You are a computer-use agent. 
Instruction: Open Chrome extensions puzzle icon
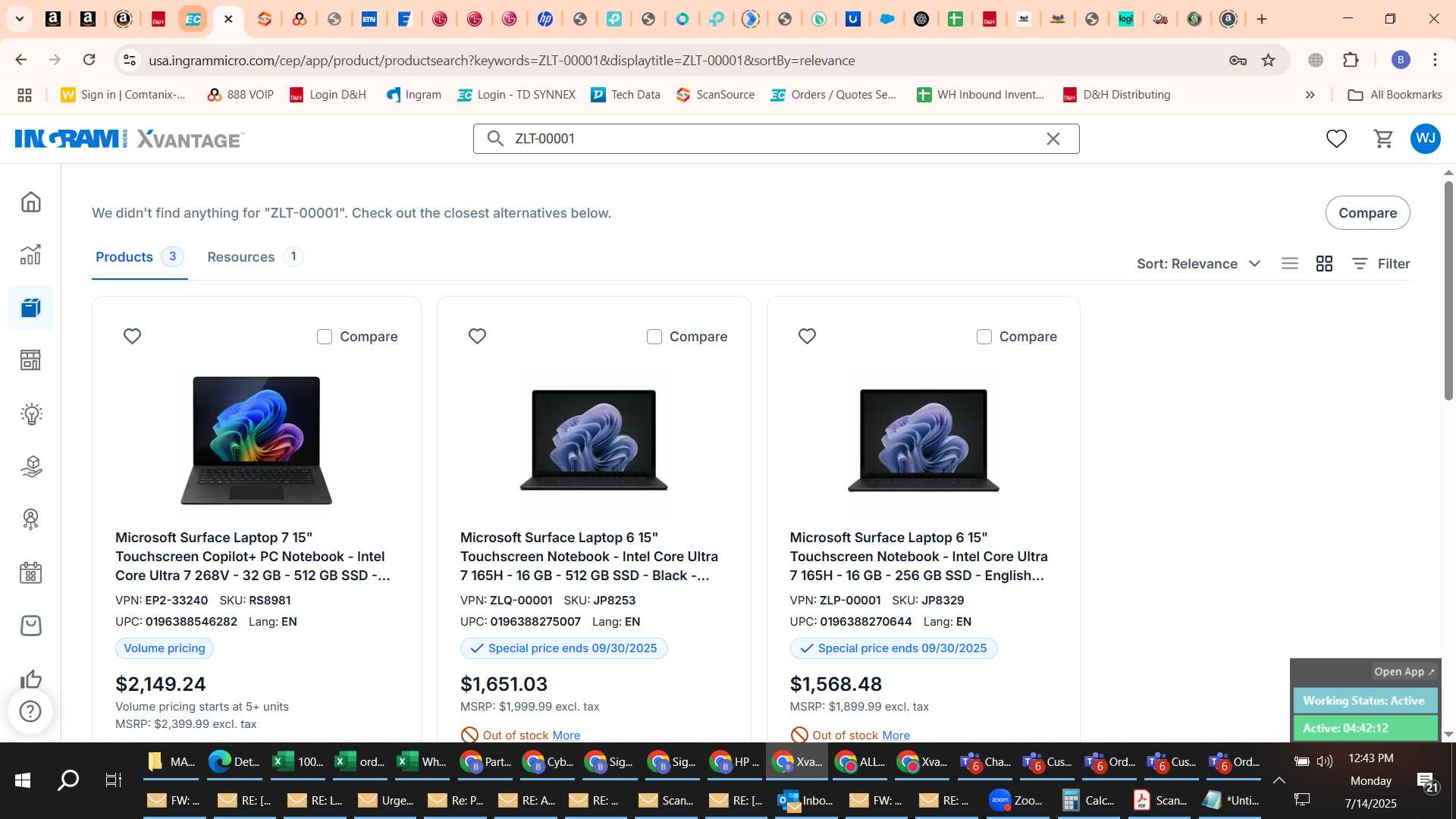(x=1351, y=60)
